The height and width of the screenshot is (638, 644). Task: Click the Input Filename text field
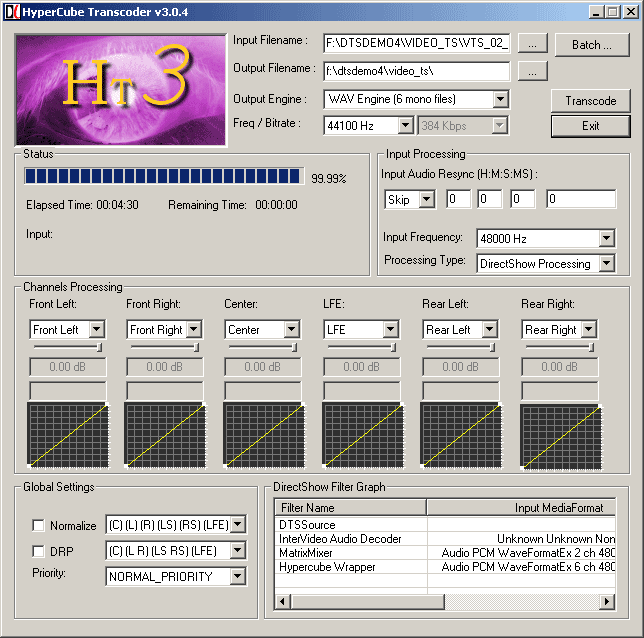416,43
